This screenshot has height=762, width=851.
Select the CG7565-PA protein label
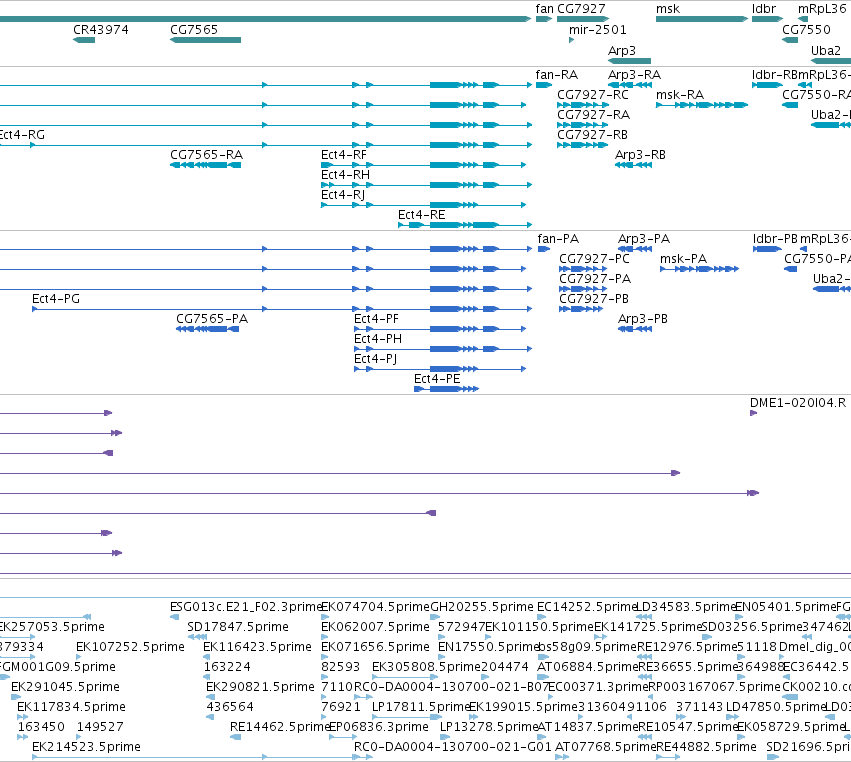coord(212,319)
